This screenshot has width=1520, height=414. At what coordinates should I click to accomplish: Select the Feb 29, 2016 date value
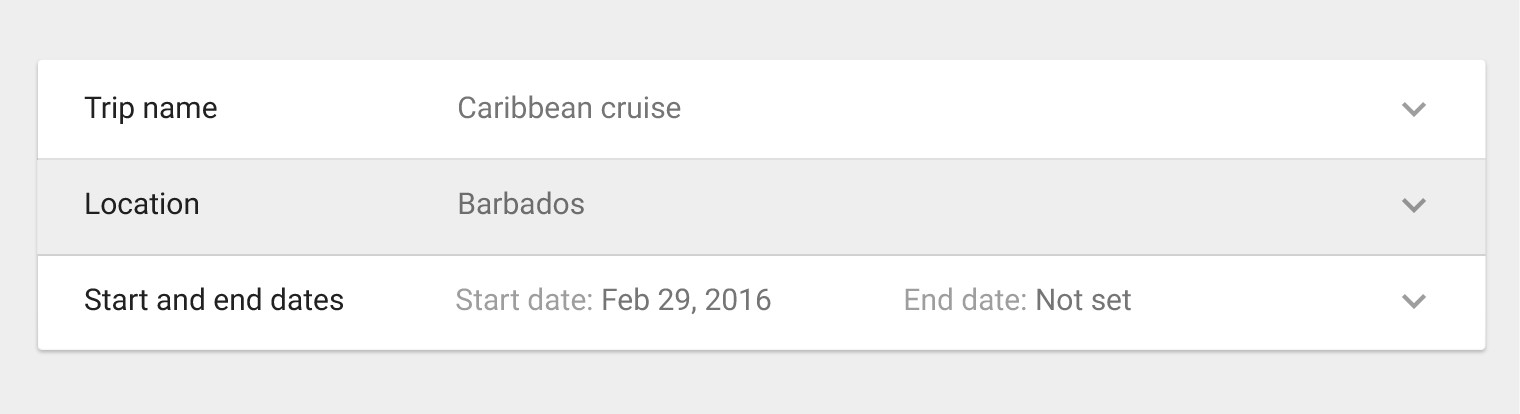pyautogui.click(x=686, y=300)
